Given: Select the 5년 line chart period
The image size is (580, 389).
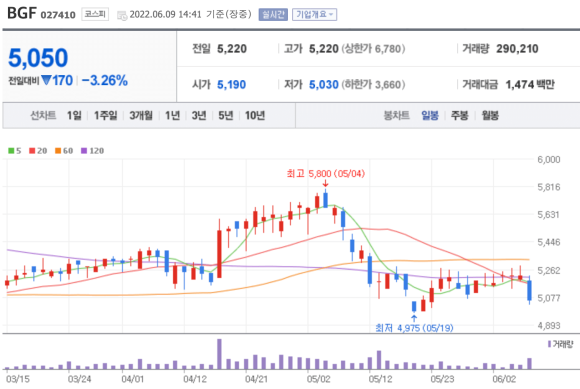Looking at the screenshot, I should (226, 115).
